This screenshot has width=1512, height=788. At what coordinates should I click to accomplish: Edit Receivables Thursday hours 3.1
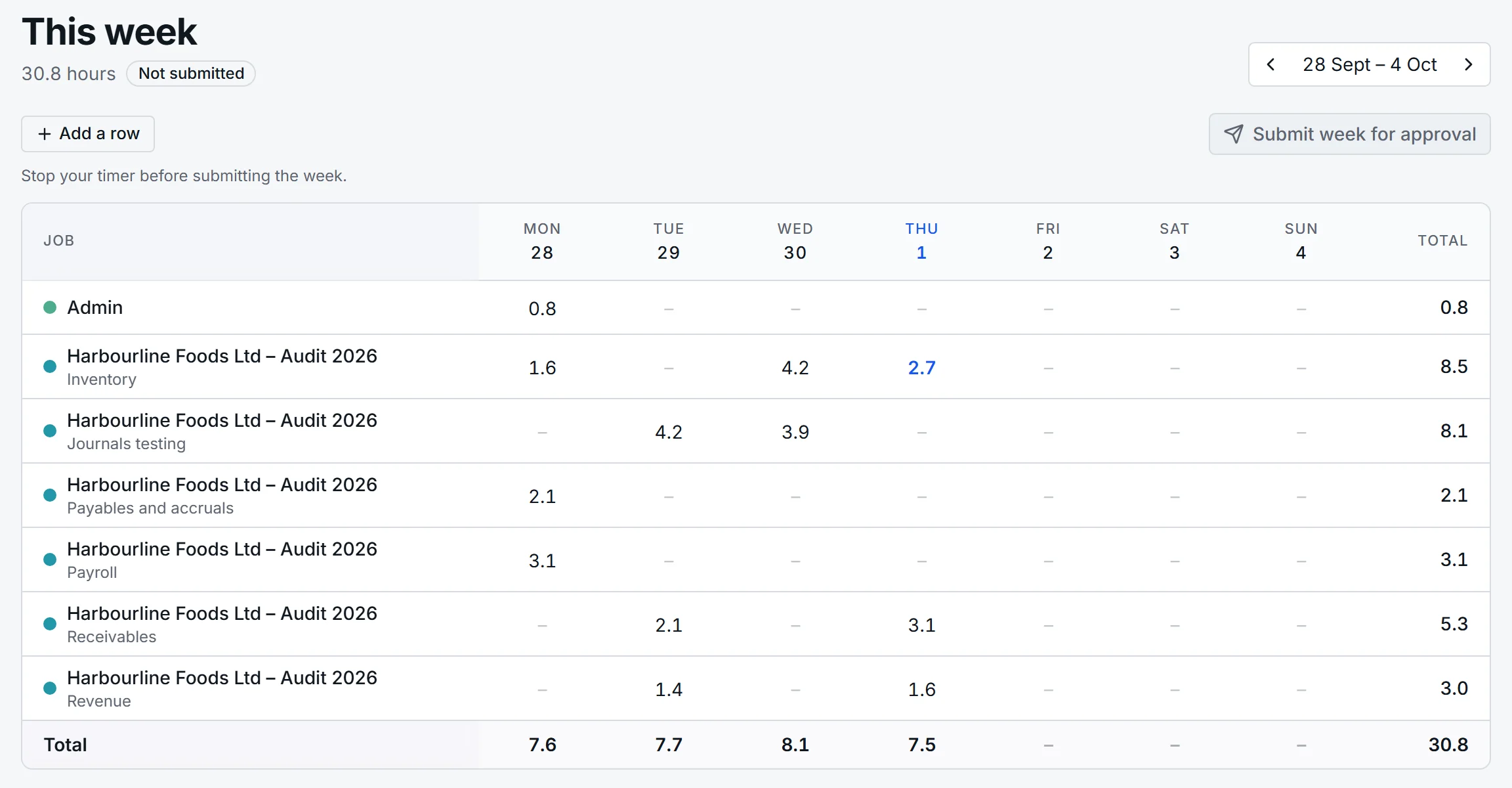click(x=921, y=624)
